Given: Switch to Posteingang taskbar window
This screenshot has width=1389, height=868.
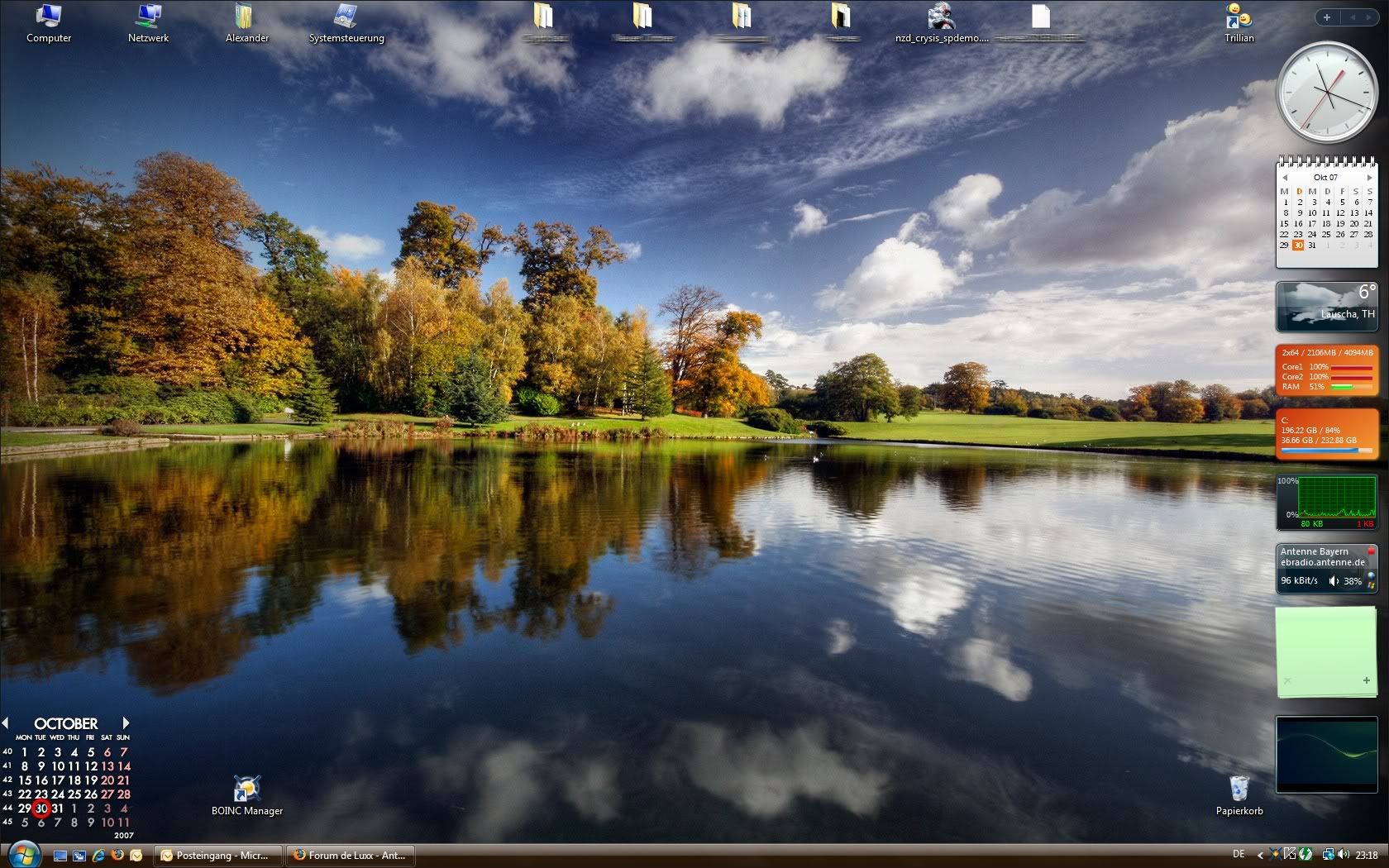Looking at the screenshot, I should [x=220, y=856].
